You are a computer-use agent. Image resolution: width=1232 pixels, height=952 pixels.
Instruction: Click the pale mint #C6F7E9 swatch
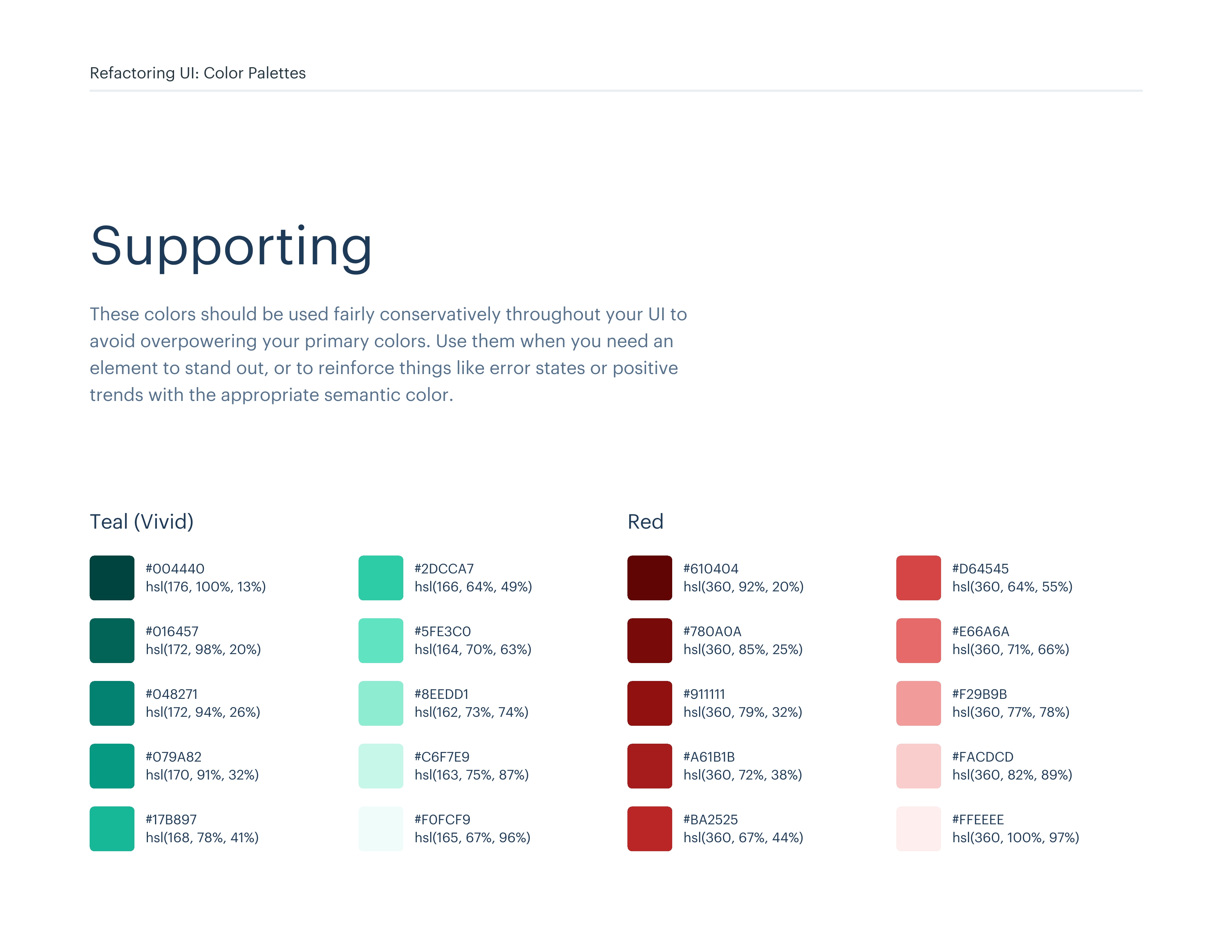[381, 765]
